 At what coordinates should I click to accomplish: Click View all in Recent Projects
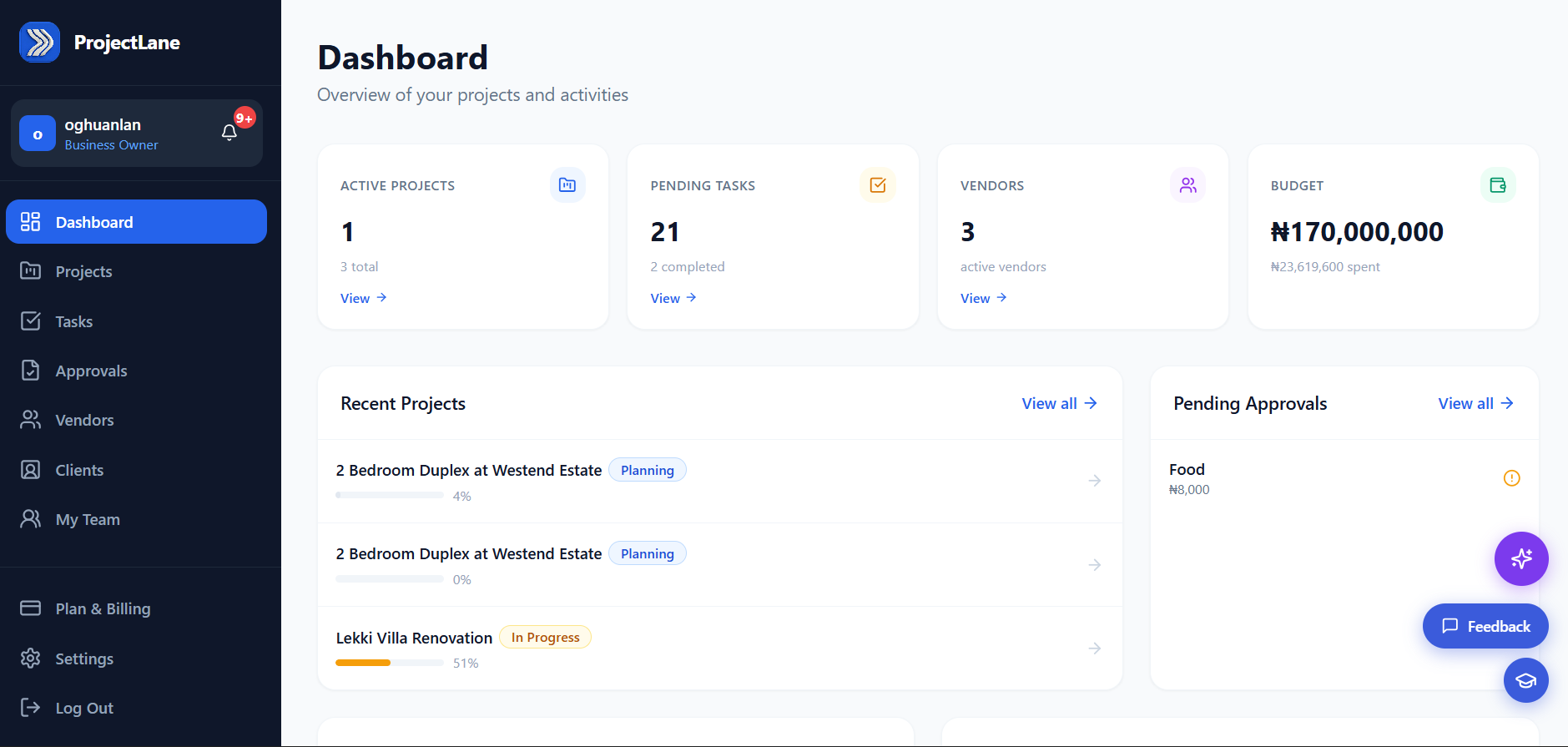[x=1060, y=403]
